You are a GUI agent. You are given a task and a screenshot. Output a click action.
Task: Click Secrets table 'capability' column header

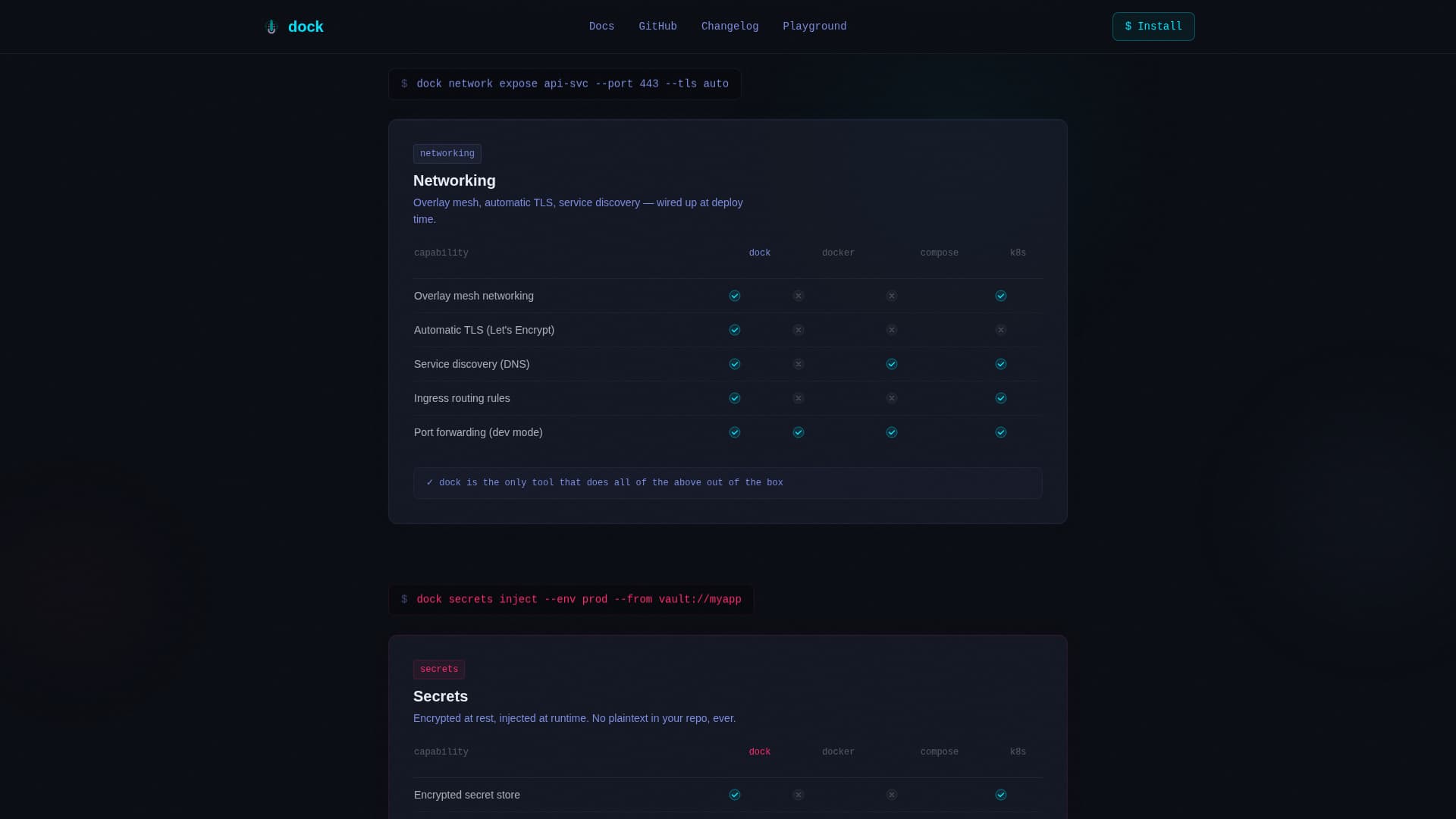(441, 752)
